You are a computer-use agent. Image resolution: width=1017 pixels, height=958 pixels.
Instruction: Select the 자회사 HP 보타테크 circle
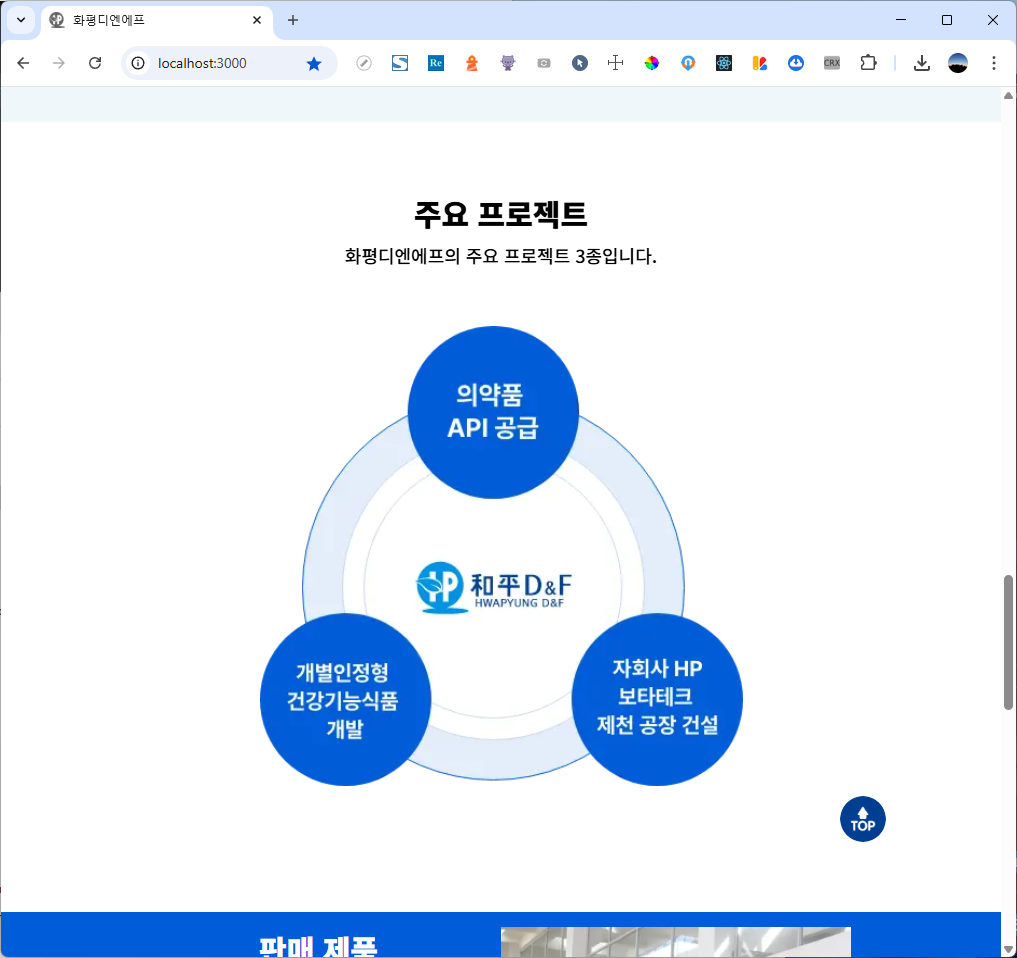coord(657,699)
